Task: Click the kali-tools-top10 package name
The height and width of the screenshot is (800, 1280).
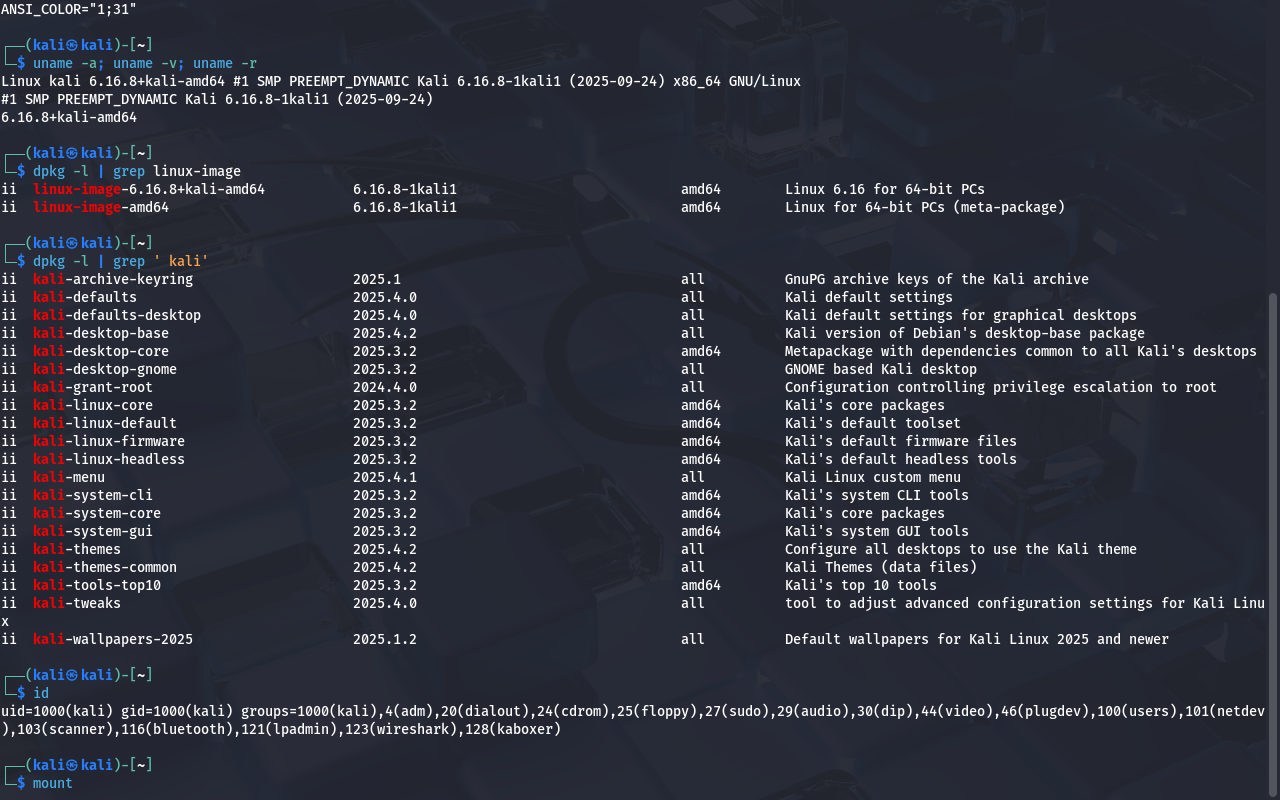Action: coord(96,585)
